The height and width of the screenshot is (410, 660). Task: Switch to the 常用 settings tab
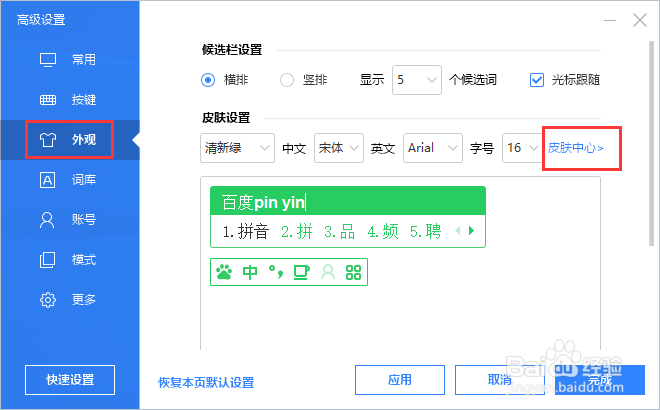click(x=70, y=60)
